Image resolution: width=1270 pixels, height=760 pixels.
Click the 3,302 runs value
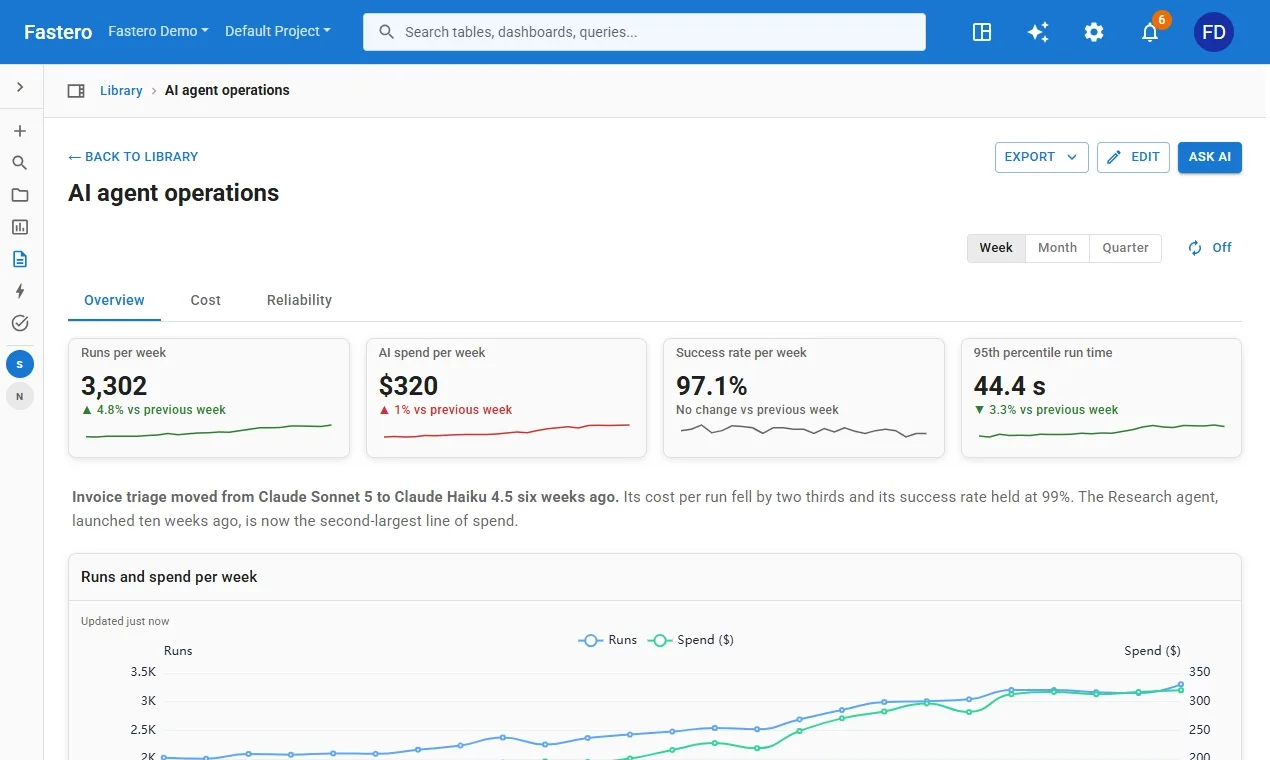pos(114,385)
